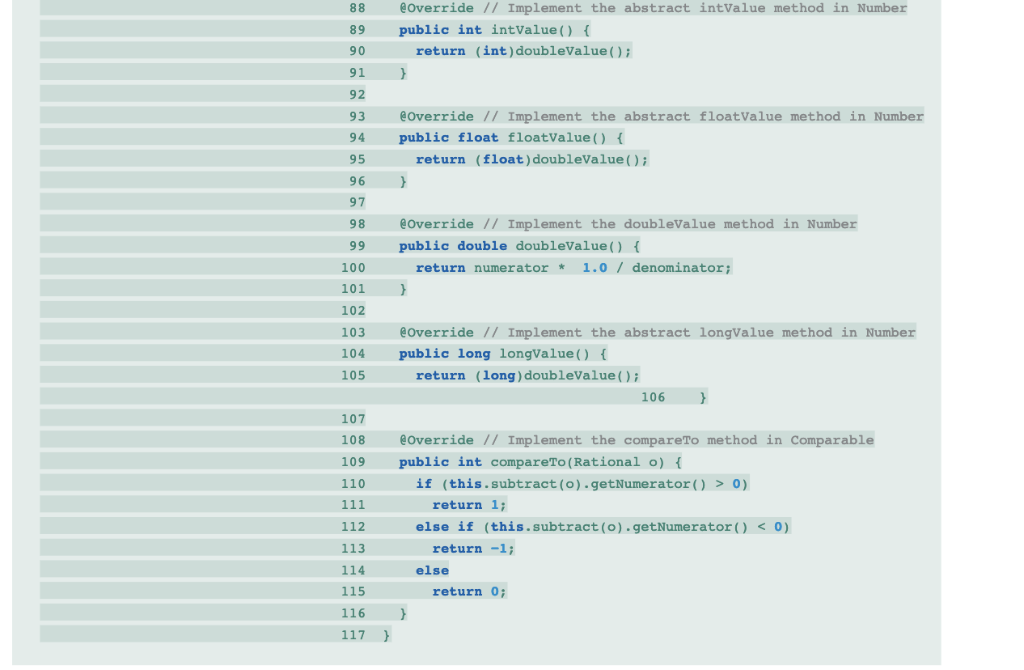This screenshot has height=670, width=1024.
Task: Click the else if condition on line 112
Action: pos(603,527)
